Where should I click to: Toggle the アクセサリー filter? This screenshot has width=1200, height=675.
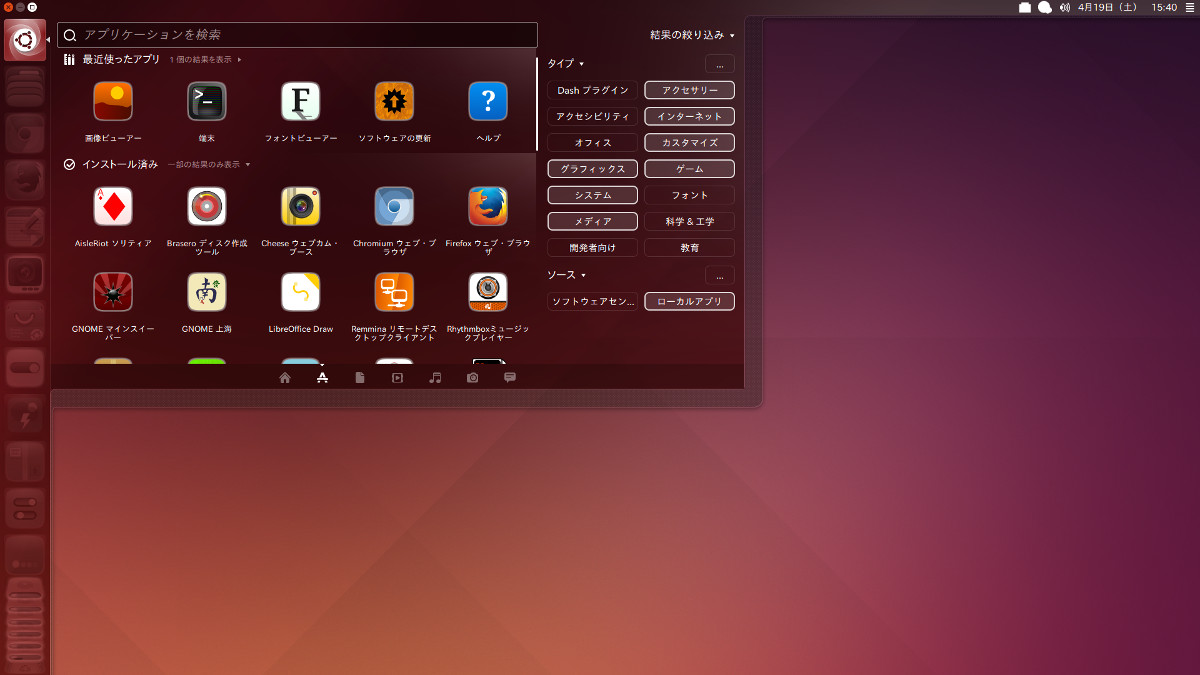(690, 90)
